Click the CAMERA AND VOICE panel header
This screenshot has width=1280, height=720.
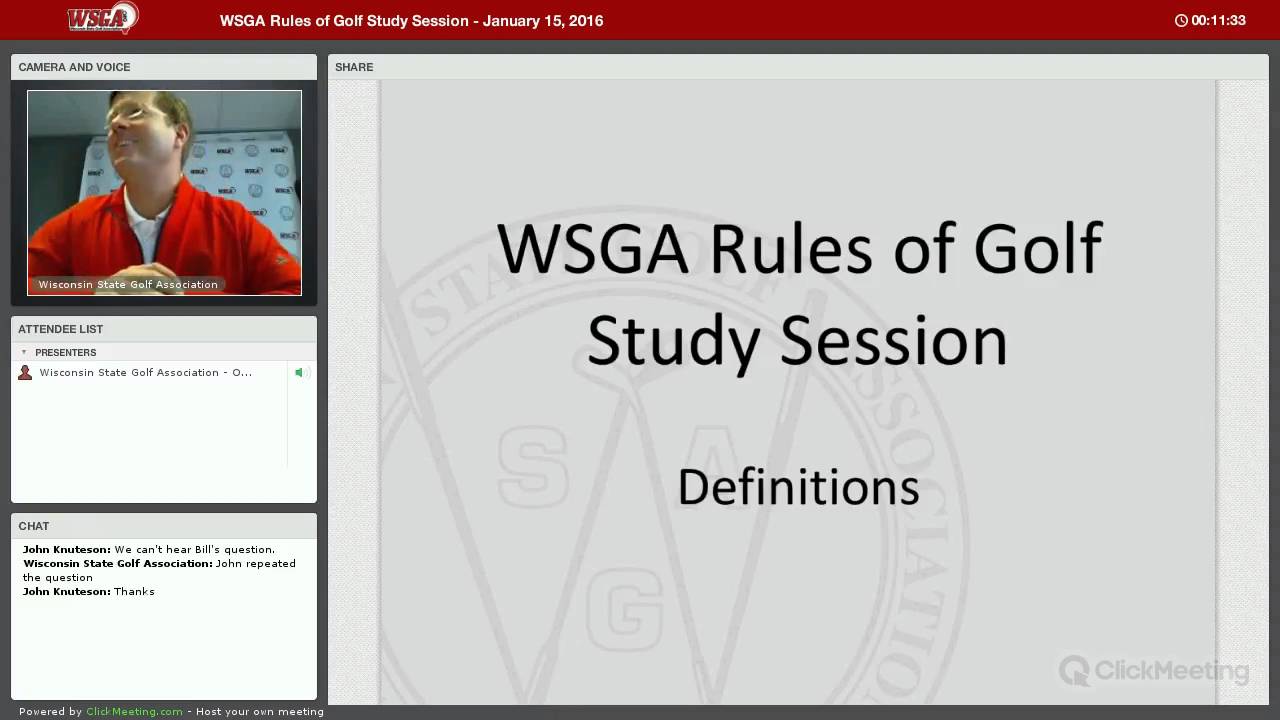click(x=164, y=67)
